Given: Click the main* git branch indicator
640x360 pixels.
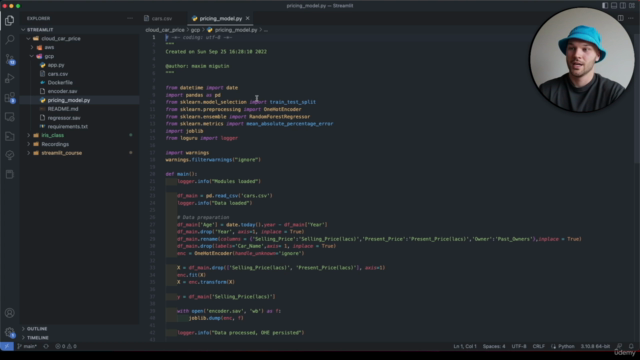Looking at the screenshot, I should pos(27,346).
